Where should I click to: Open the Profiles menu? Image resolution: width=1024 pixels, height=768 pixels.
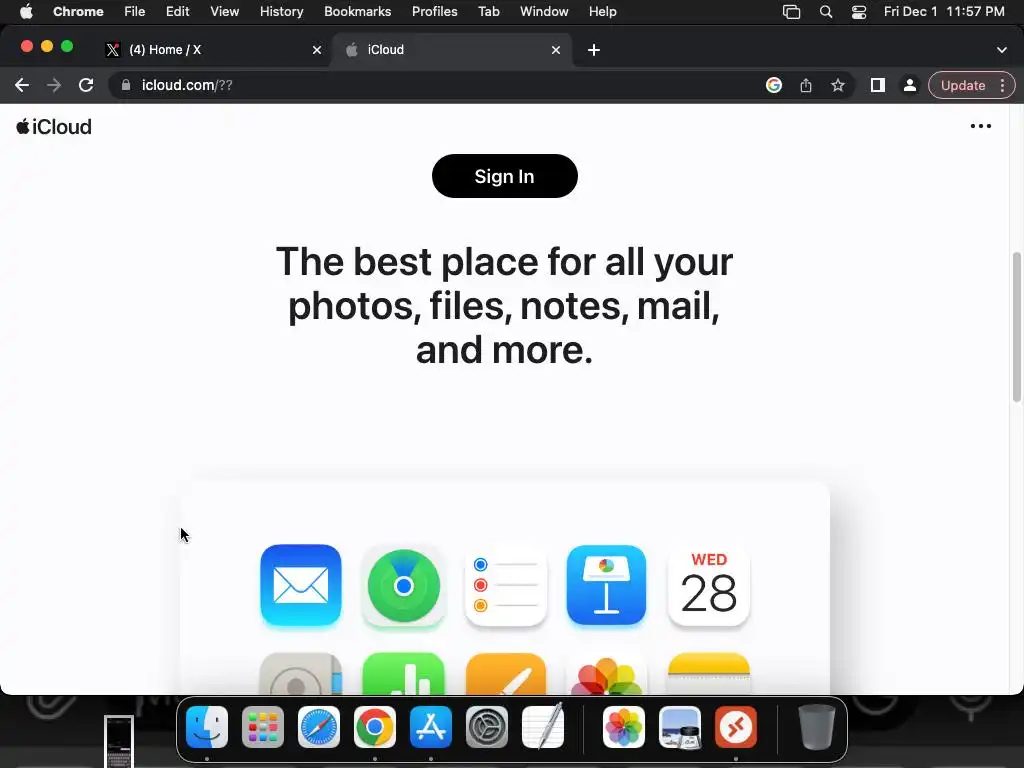[x=434, y=12]
